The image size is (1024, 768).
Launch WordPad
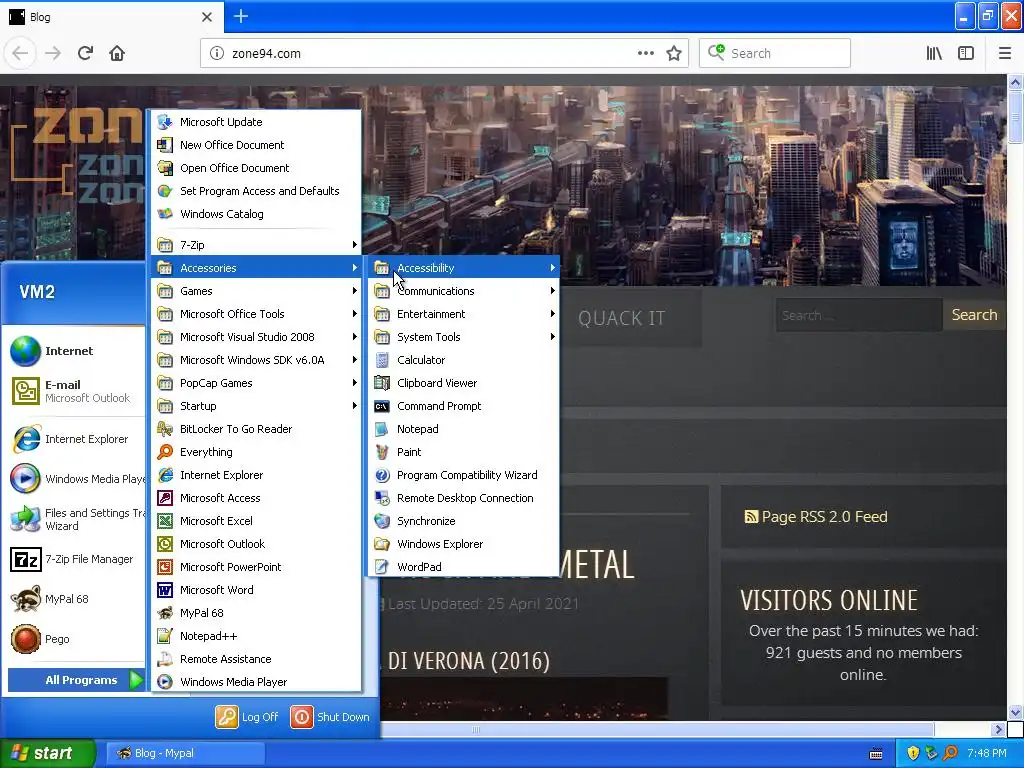[464, 566]
